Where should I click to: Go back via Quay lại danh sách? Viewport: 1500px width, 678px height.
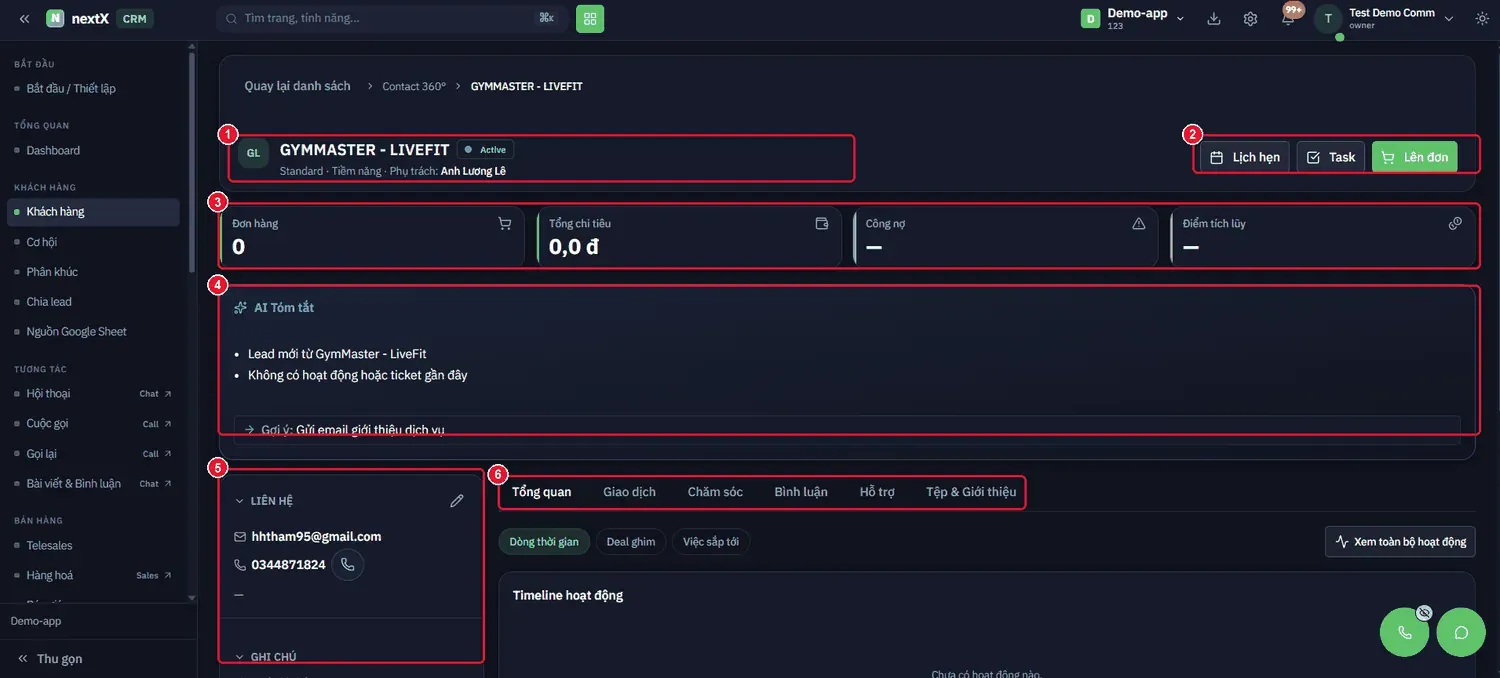pos(297,86)
